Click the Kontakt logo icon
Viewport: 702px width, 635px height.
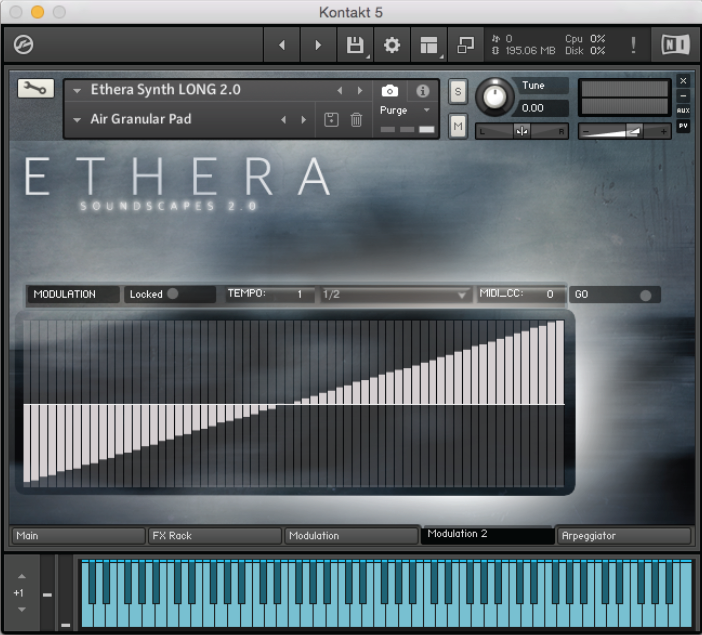tap(23, 45)
